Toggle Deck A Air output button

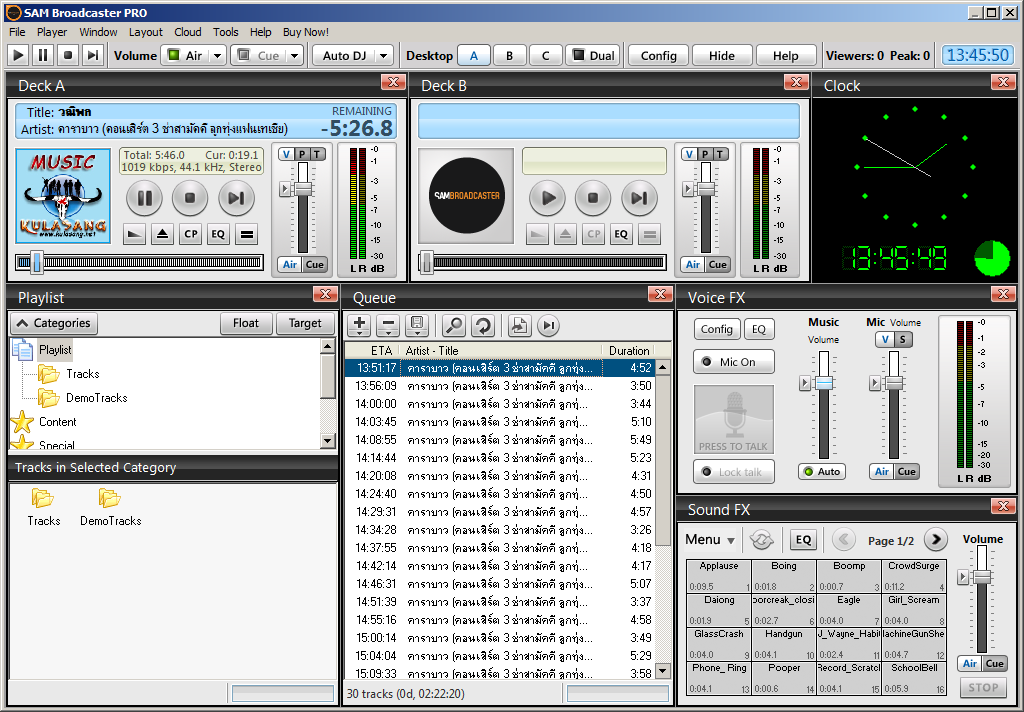(x=290, y=265)
